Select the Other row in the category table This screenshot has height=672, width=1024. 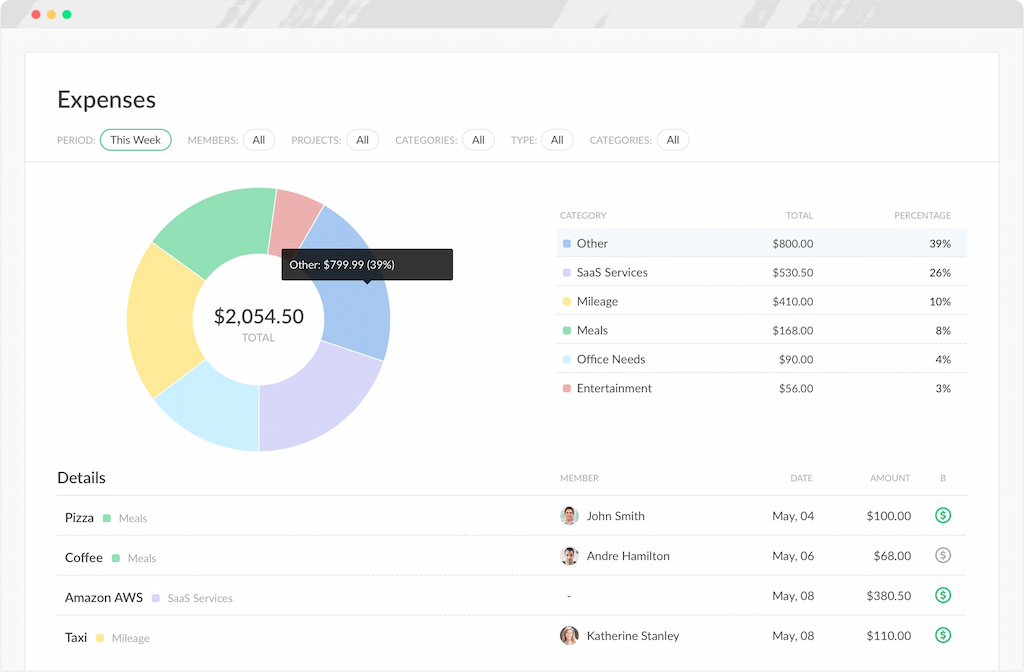point(760,243)
